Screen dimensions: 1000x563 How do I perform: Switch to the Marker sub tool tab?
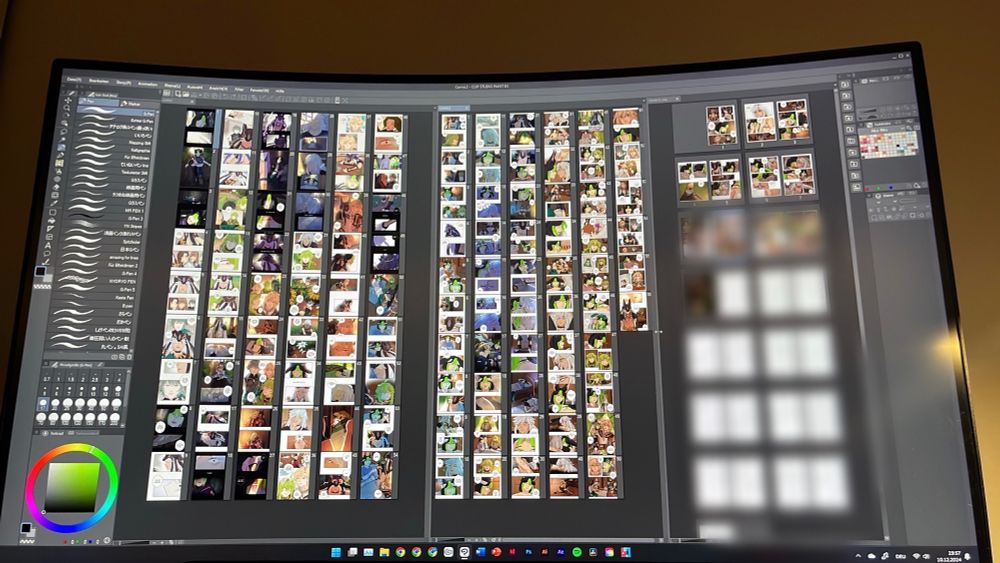tap(138, 104)
